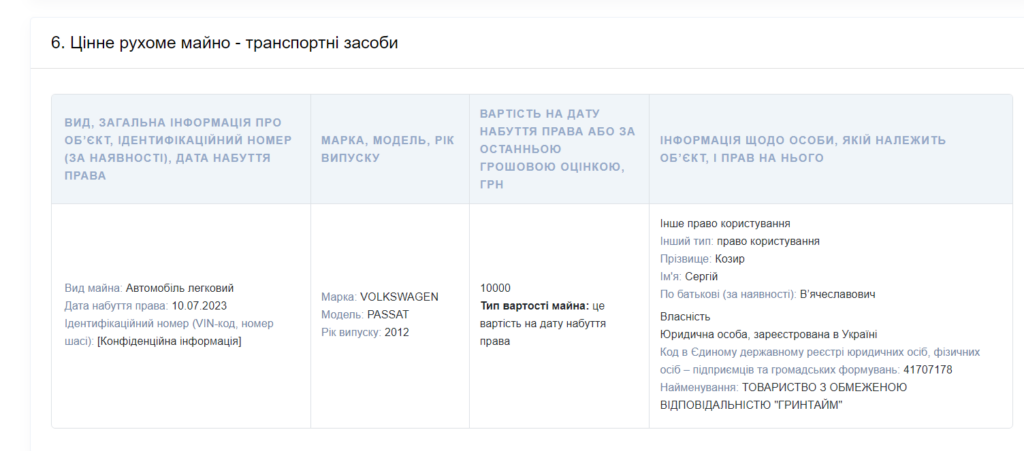Click the "[Конфіденційна інформація]" VIN value

coord(169,342)
